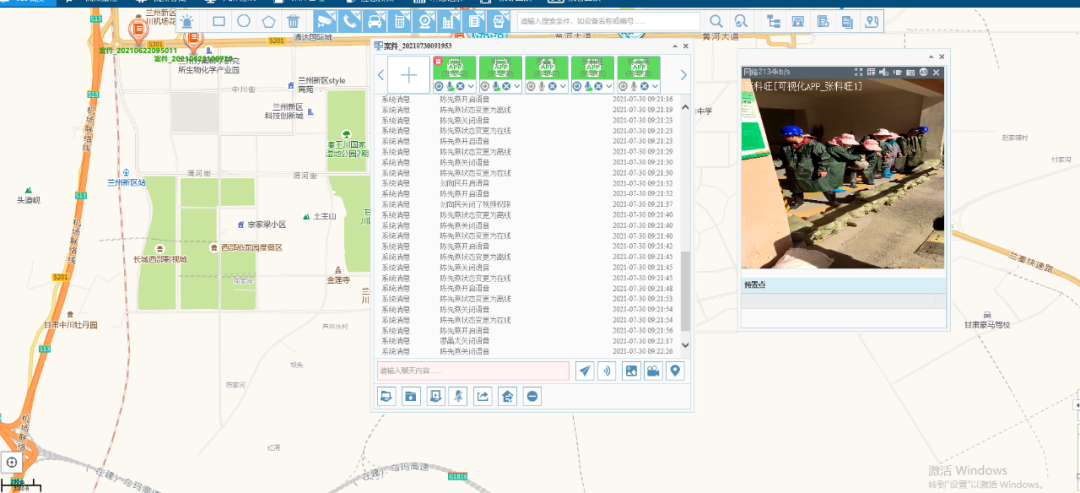This screenshot has height=493, width=1080.
Task: Click the trash delete icon in toolbar
Action: (293, 21)
